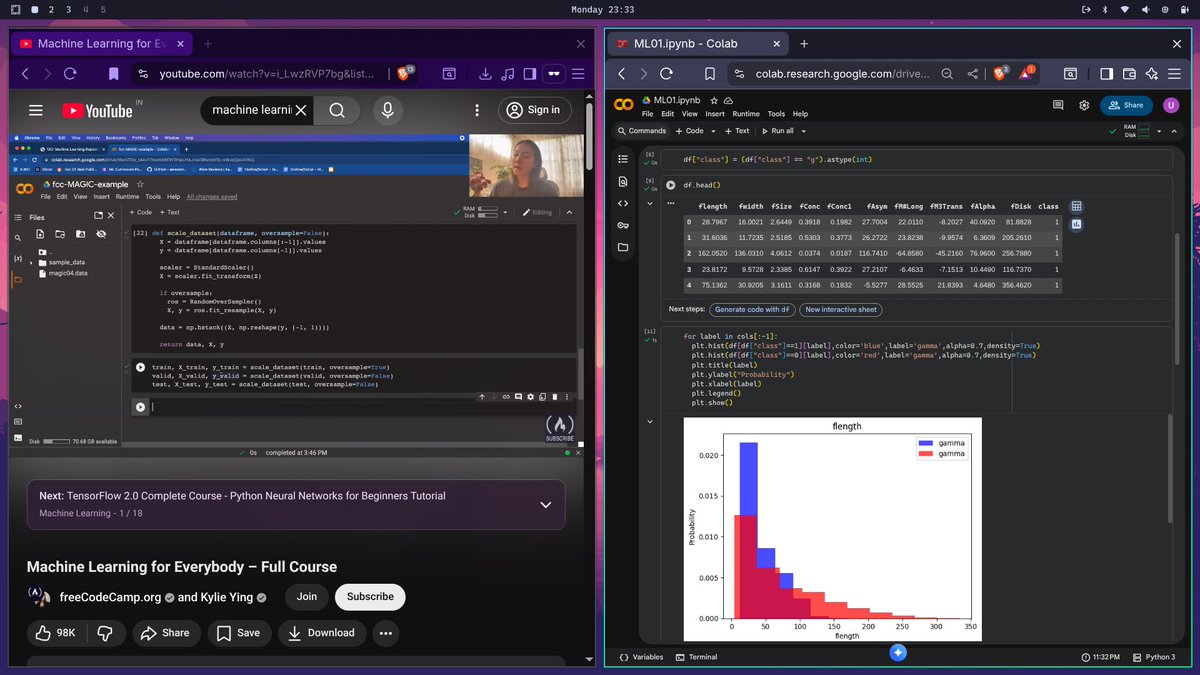Collapse the Colab header with the up chevron

[x=1174, y=131]
